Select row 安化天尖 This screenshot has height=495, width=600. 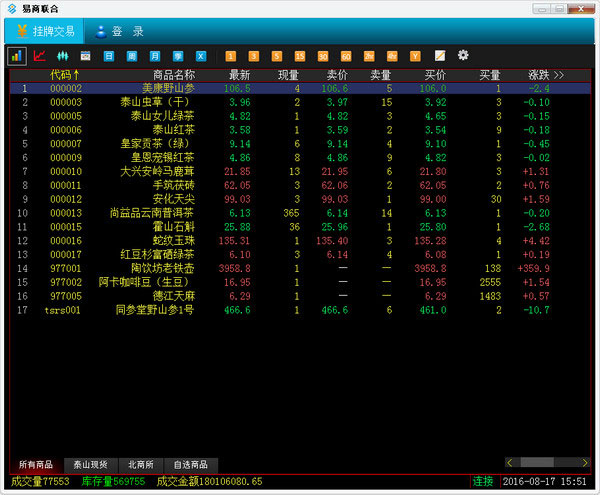[300, 199]
